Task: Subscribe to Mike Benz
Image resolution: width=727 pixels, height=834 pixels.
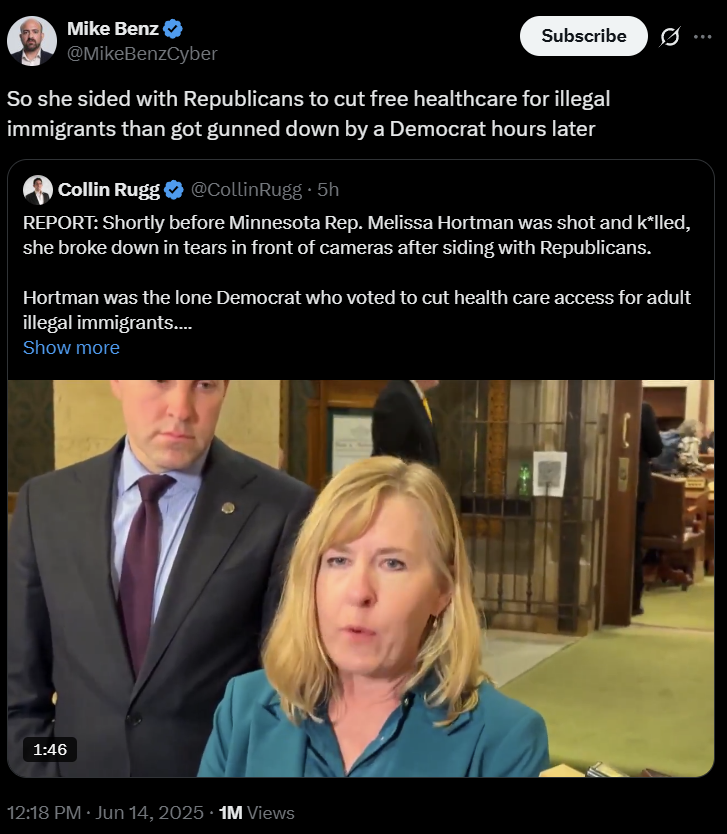Action: tap(583, 36)
